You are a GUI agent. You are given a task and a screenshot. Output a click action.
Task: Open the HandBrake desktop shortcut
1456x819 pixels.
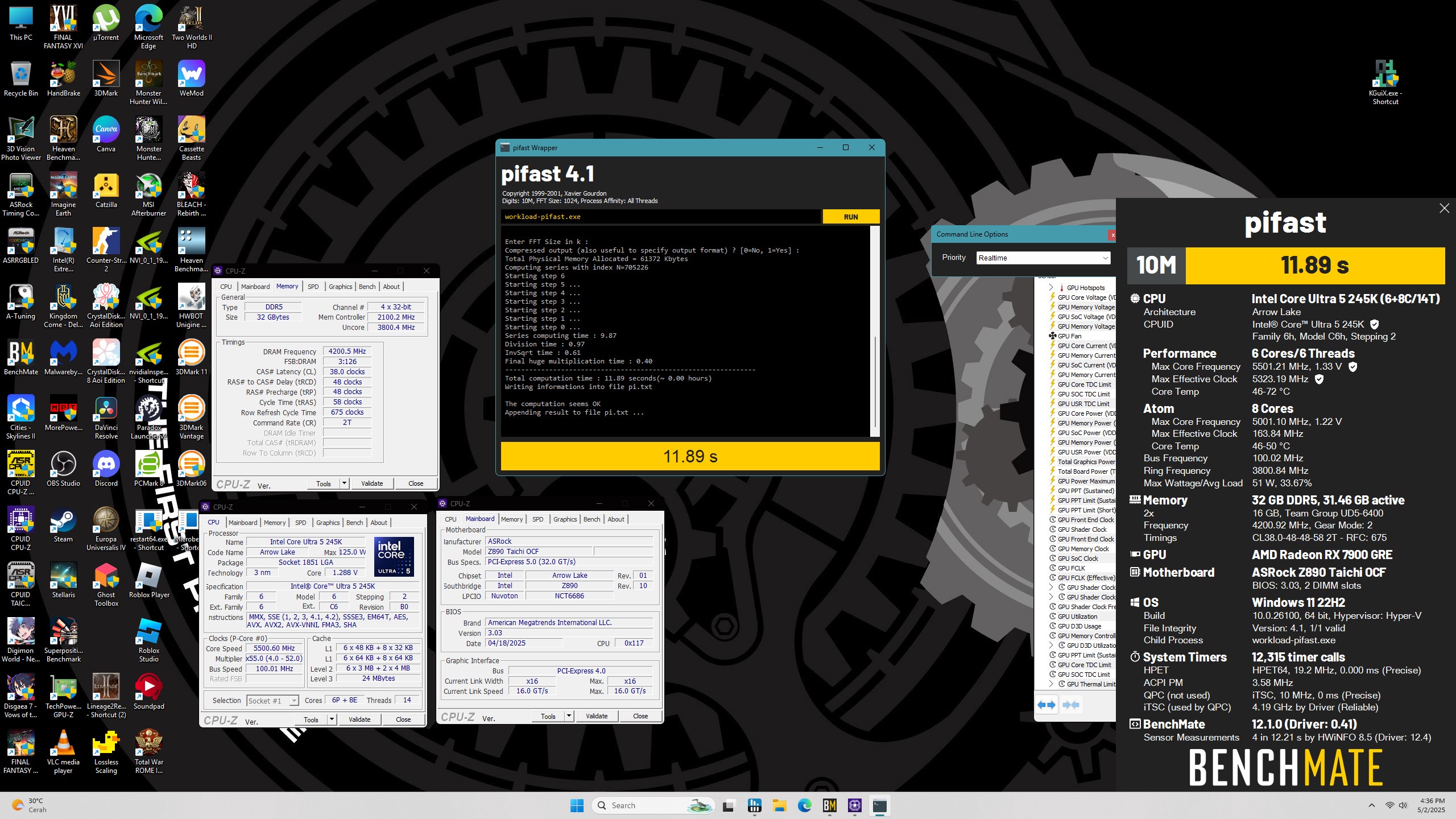[x=63, y=79]
